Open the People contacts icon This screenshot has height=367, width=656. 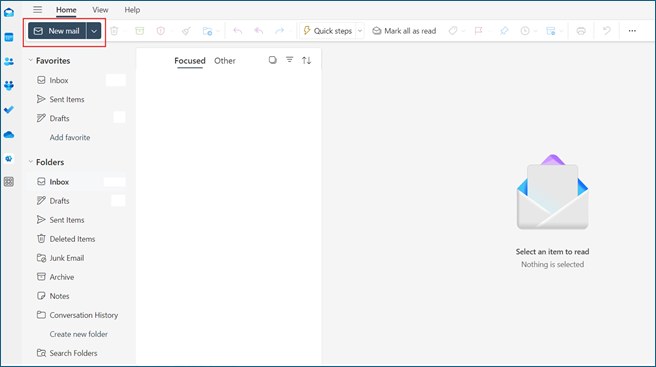pyautogui.click(x=9, y=62)
